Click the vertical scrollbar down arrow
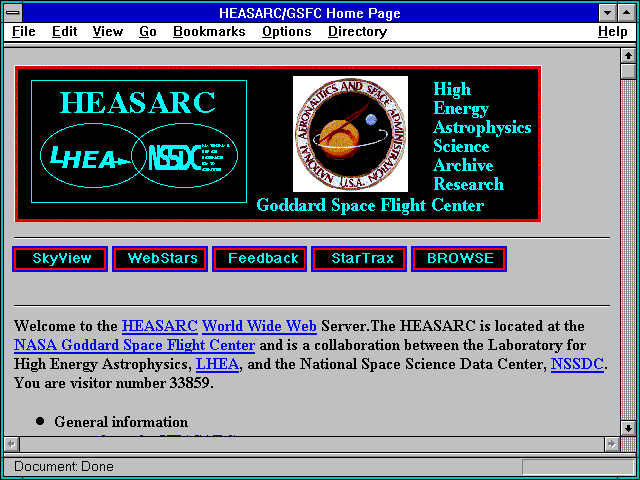The image size is (640, 480). 628,428
